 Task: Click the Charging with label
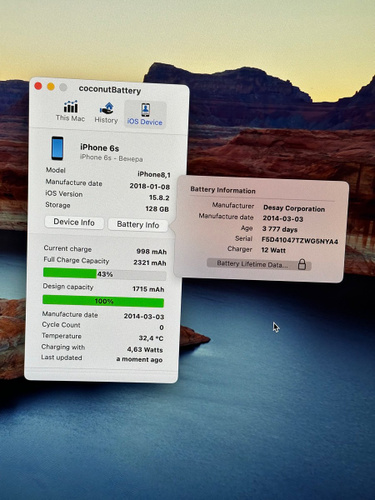(x=63, y=347)
